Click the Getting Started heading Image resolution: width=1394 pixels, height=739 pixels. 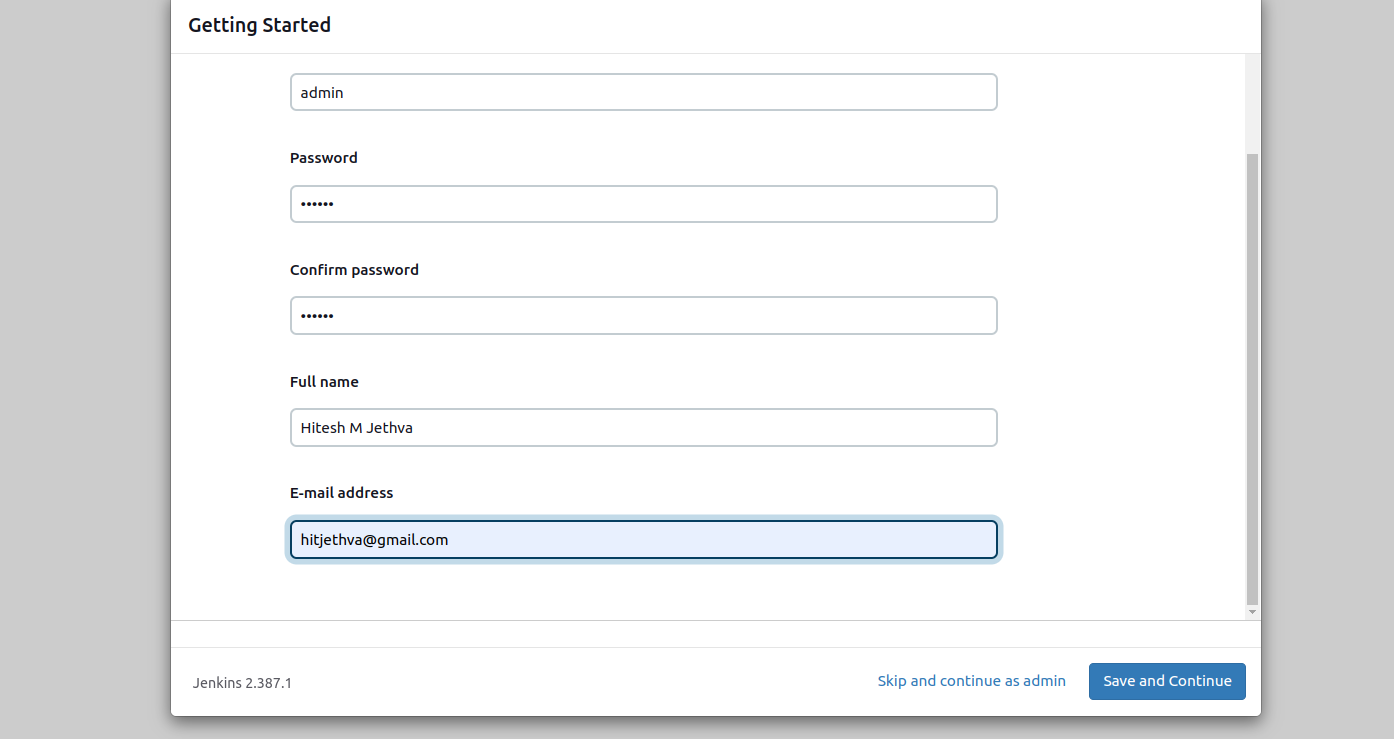click(x=259, y=25)
